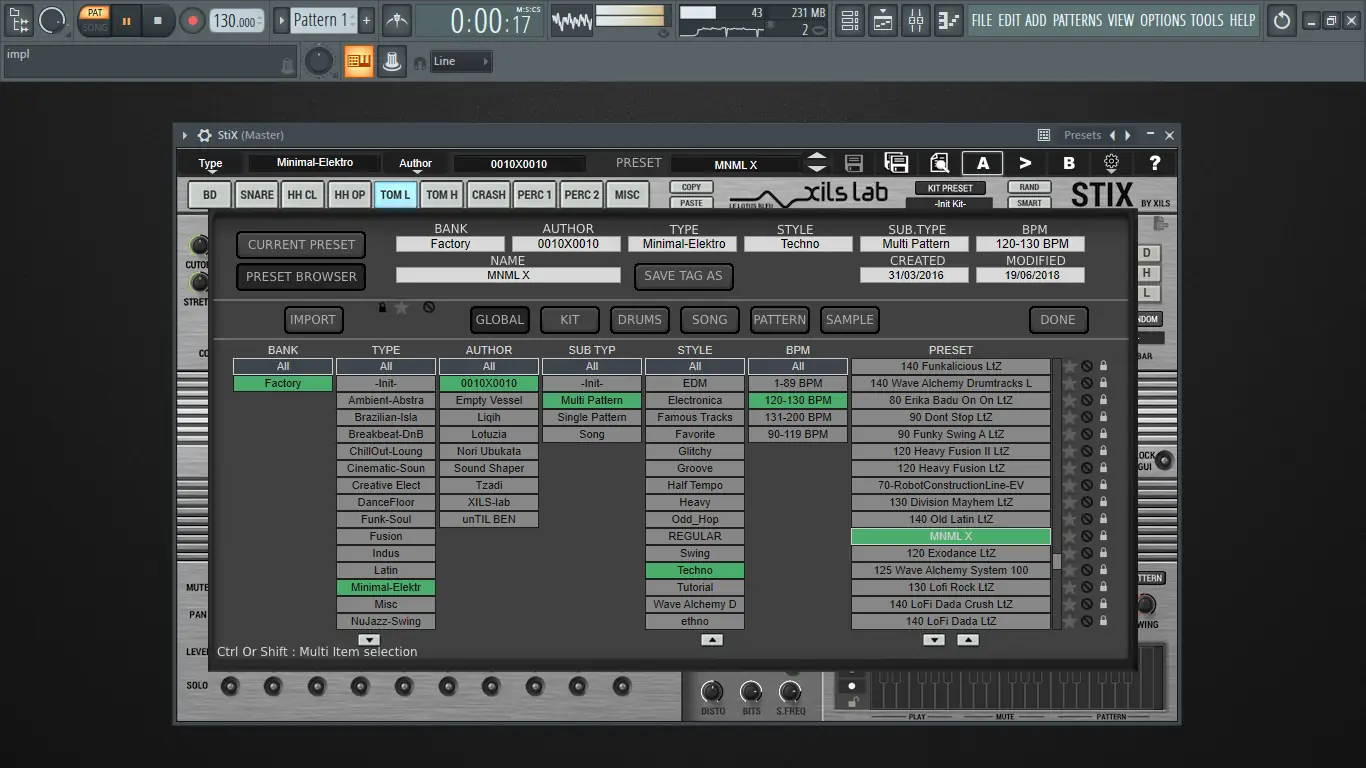This screenshot has height=768, width=1366.
Task: Open the Line snap dropdown
Action: tap(461, 62)
